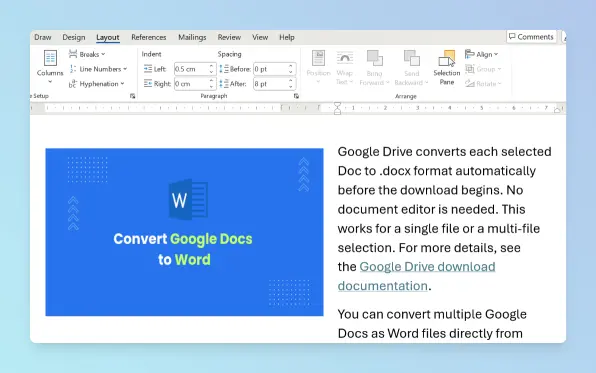Open the Align dropdown
This screenshot has width=596, height=373.
tap(481, 54)
